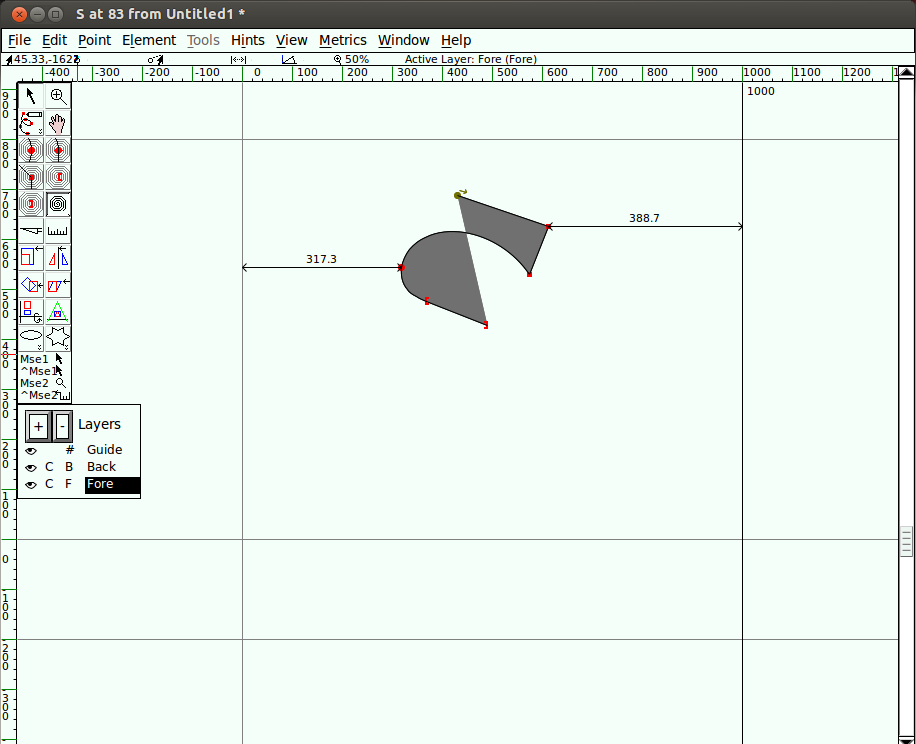Open the Element menu
The width and height of the screenshot is (916, 744).
(x=148, y=40)
